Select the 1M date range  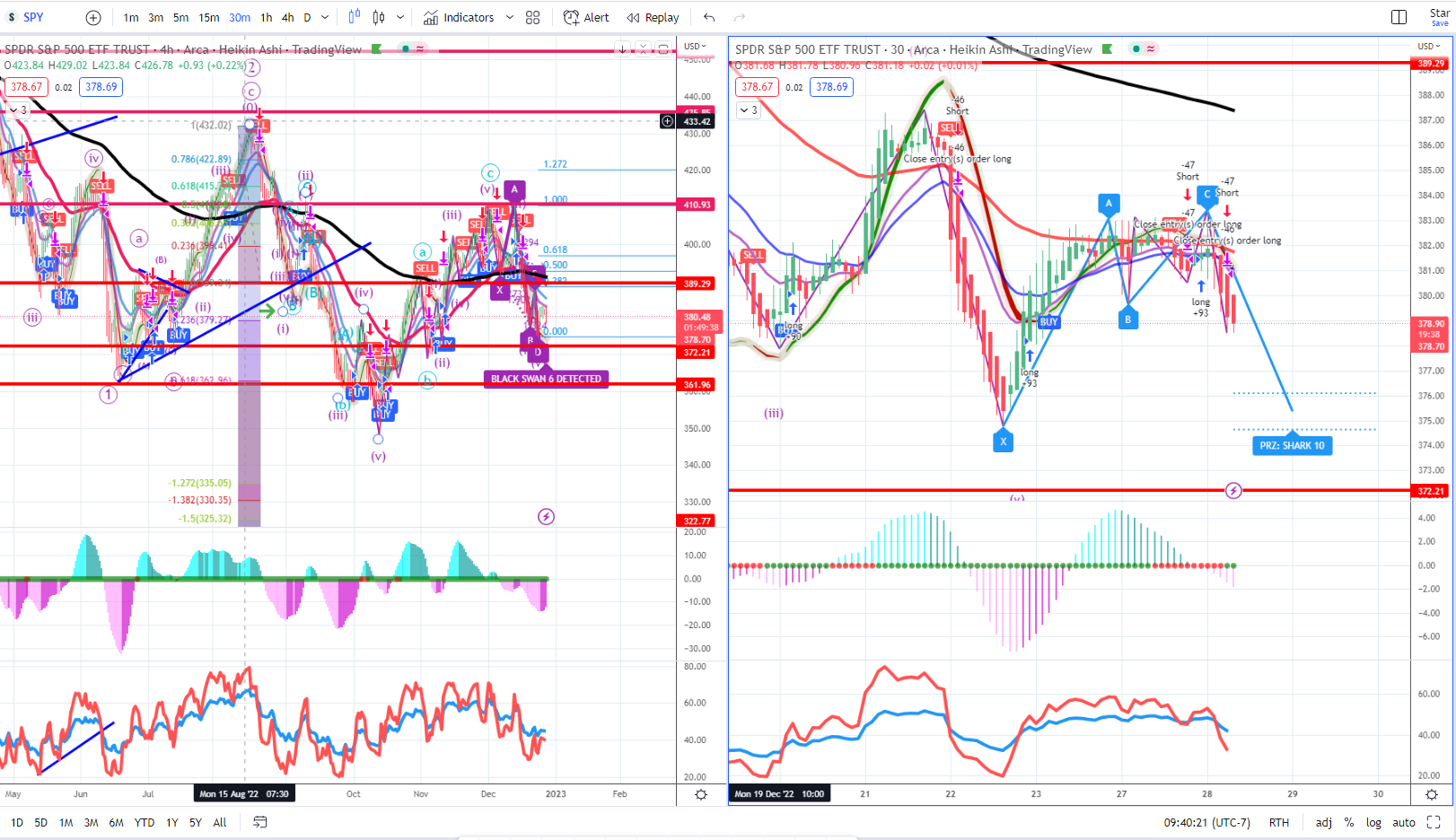pyautogui.click(x=66, y=822)
